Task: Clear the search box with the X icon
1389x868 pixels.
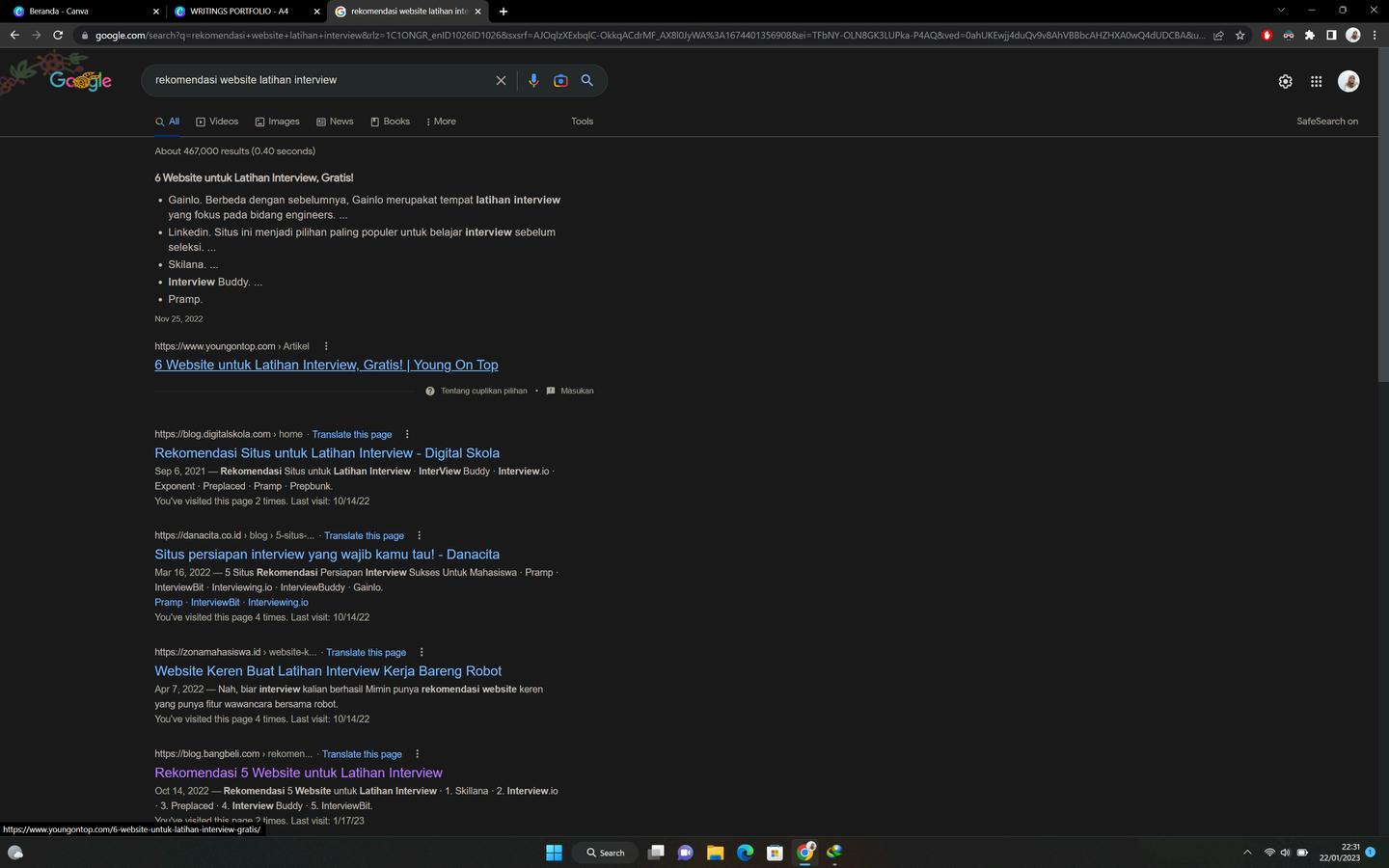Action: pos(501,81)
